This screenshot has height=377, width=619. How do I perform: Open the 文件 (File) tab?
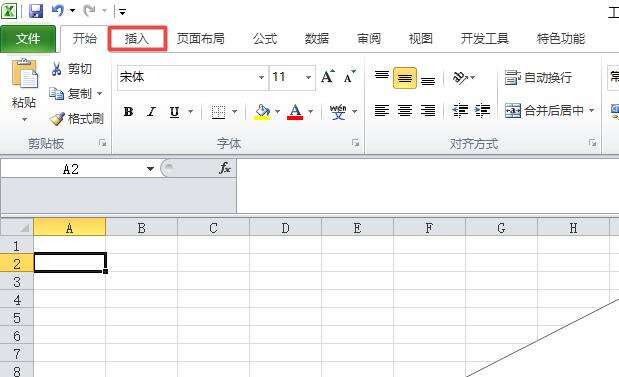tap(28, 39)
